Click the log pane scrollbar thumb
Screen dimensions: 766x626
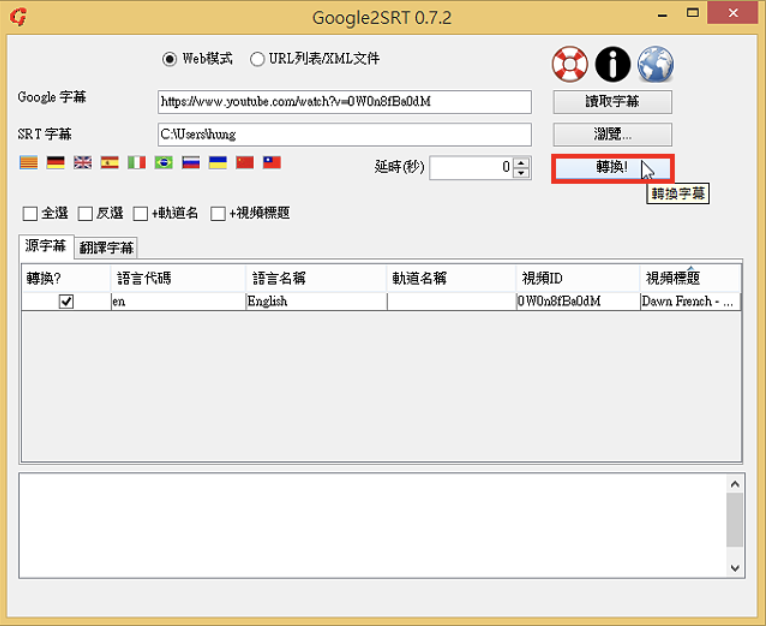coord(735,519)
